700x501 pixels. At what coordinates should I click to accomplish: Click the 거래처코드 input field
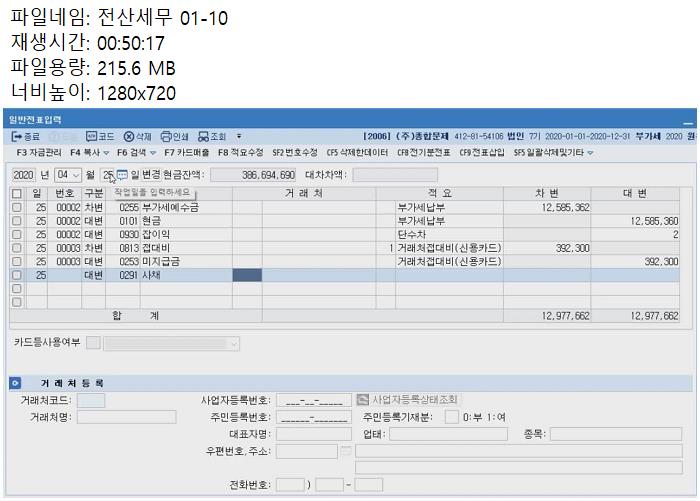[x=91, y=400]
